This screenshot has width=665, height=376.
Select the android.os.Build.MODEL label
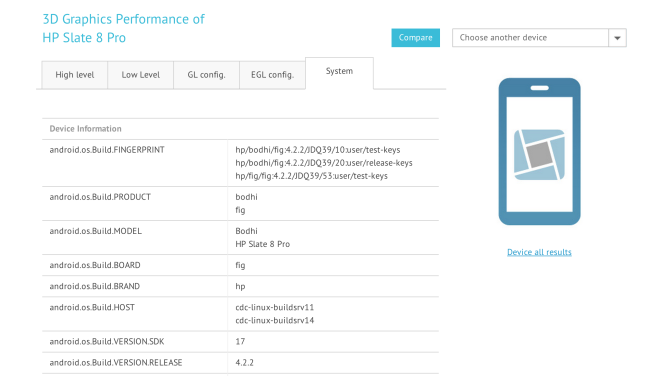pos(95,231)
